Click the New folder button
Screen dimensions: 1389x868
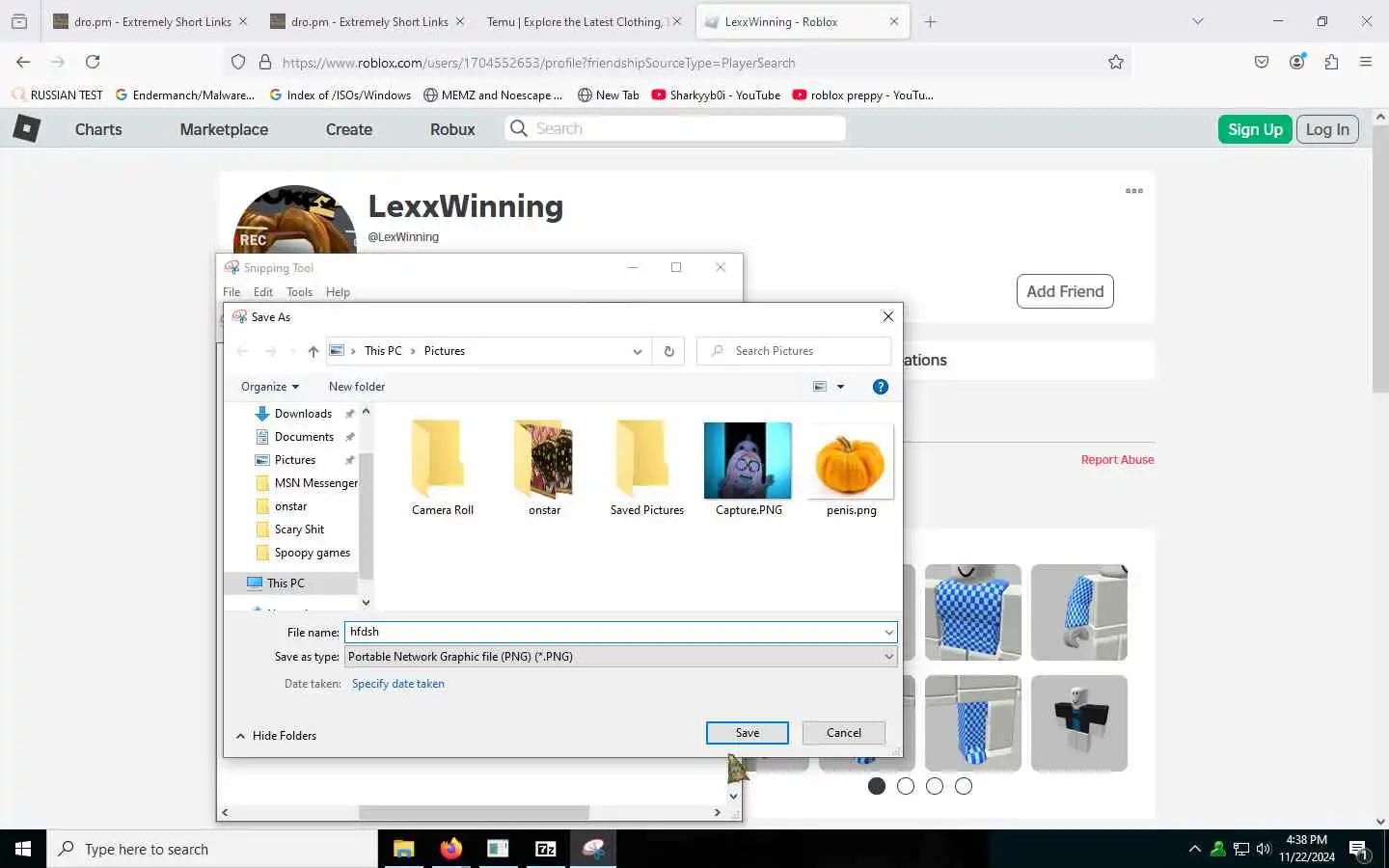[357, 387]
